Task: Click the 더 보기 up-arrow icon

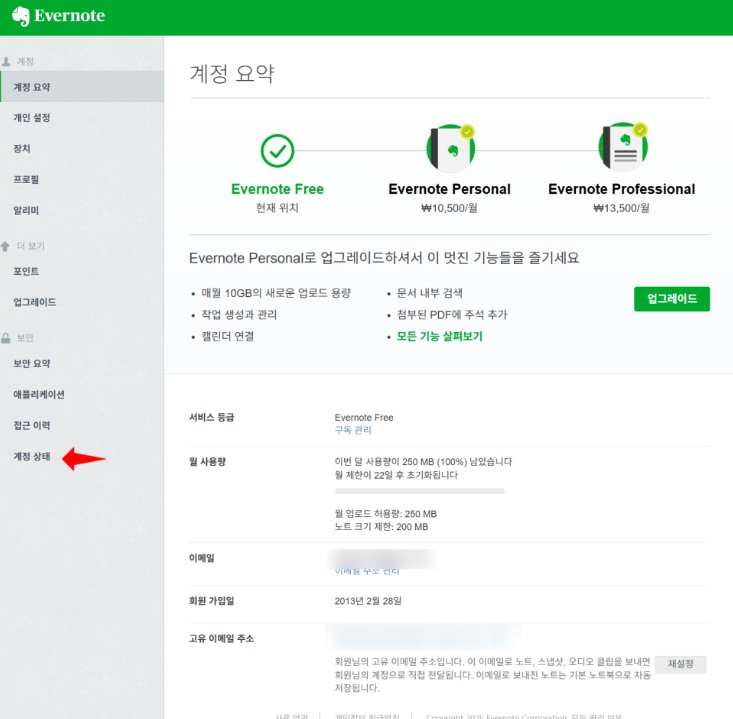Action: pyautogui.click(x=5, y=246)
